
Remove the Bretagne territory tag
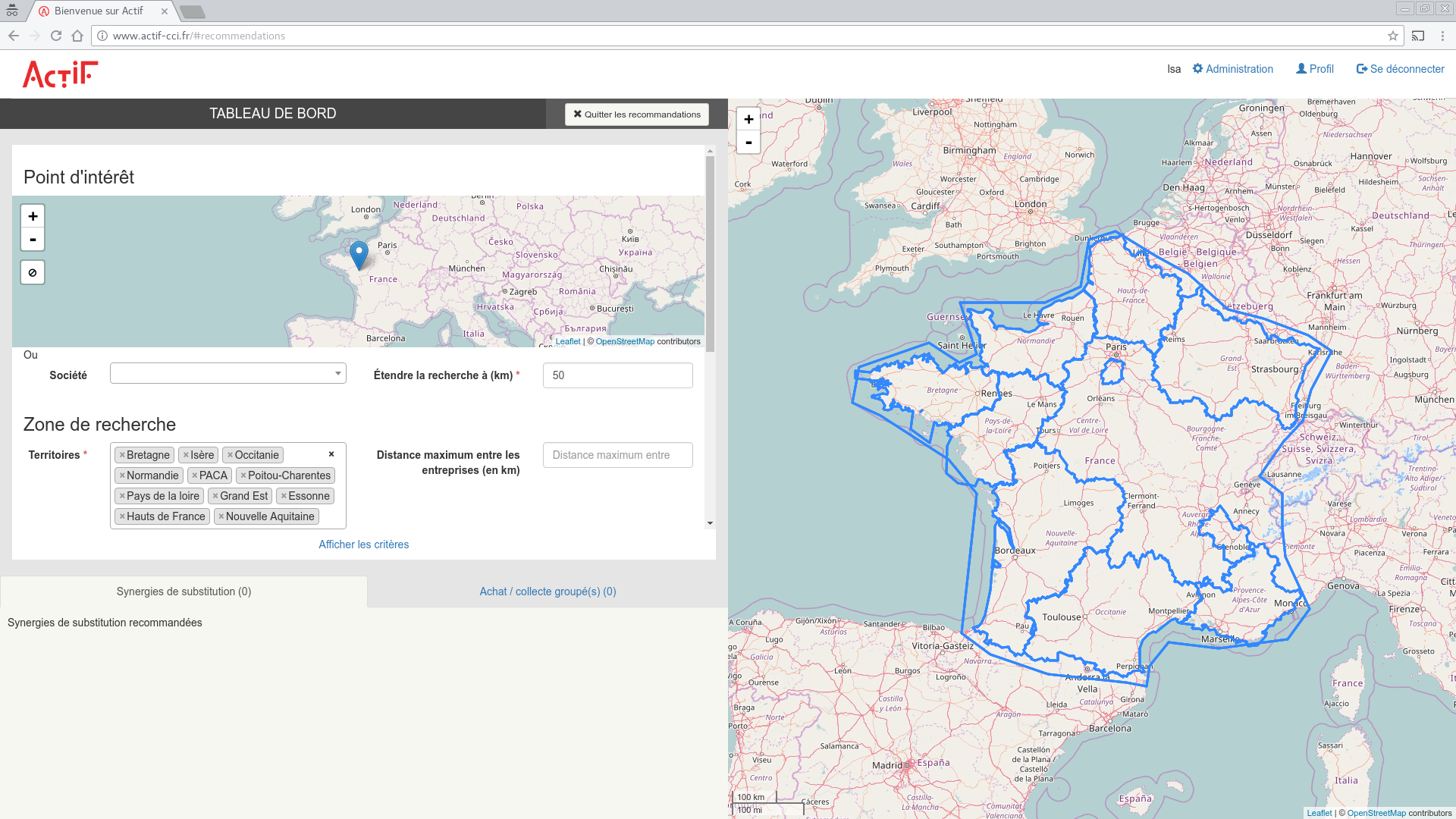[122, 455]
